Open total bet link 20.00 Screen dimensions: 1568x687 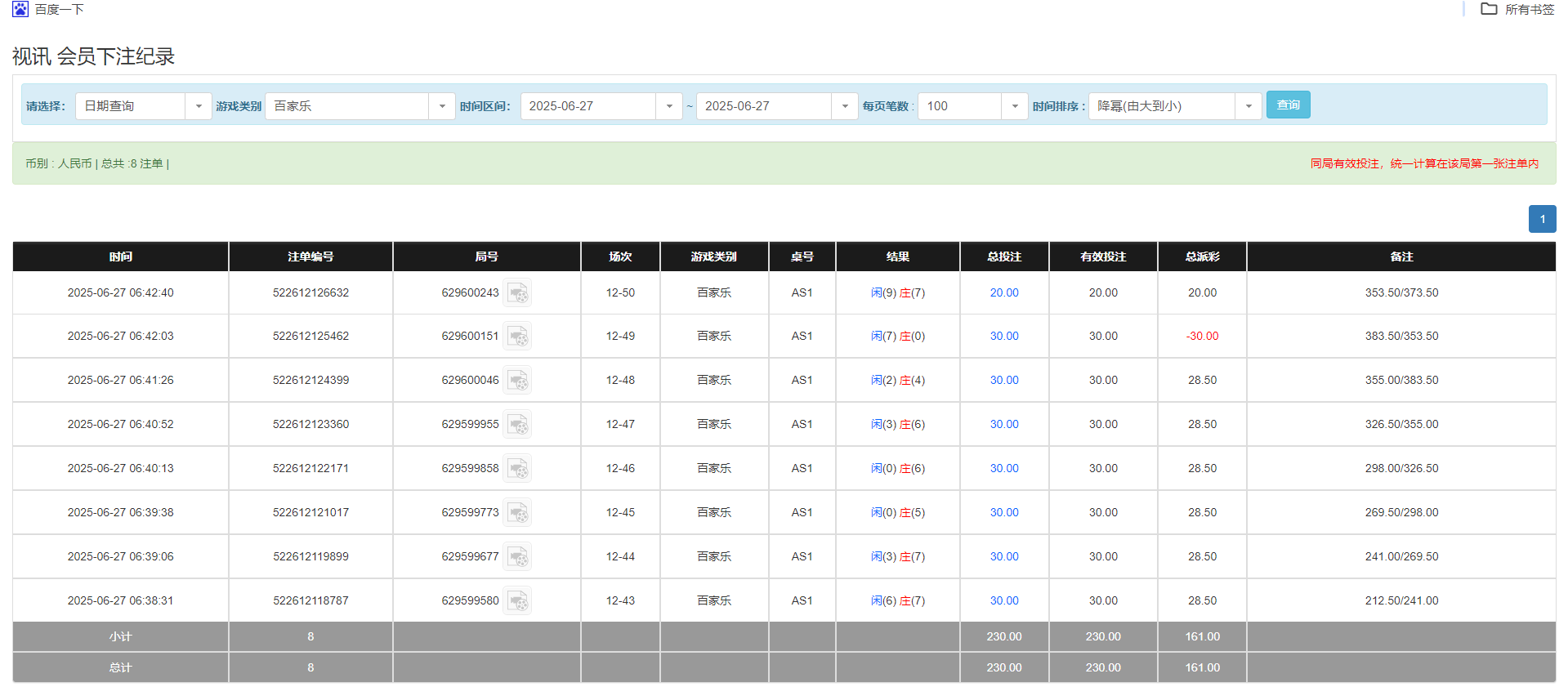click(x=1004, y=292)
